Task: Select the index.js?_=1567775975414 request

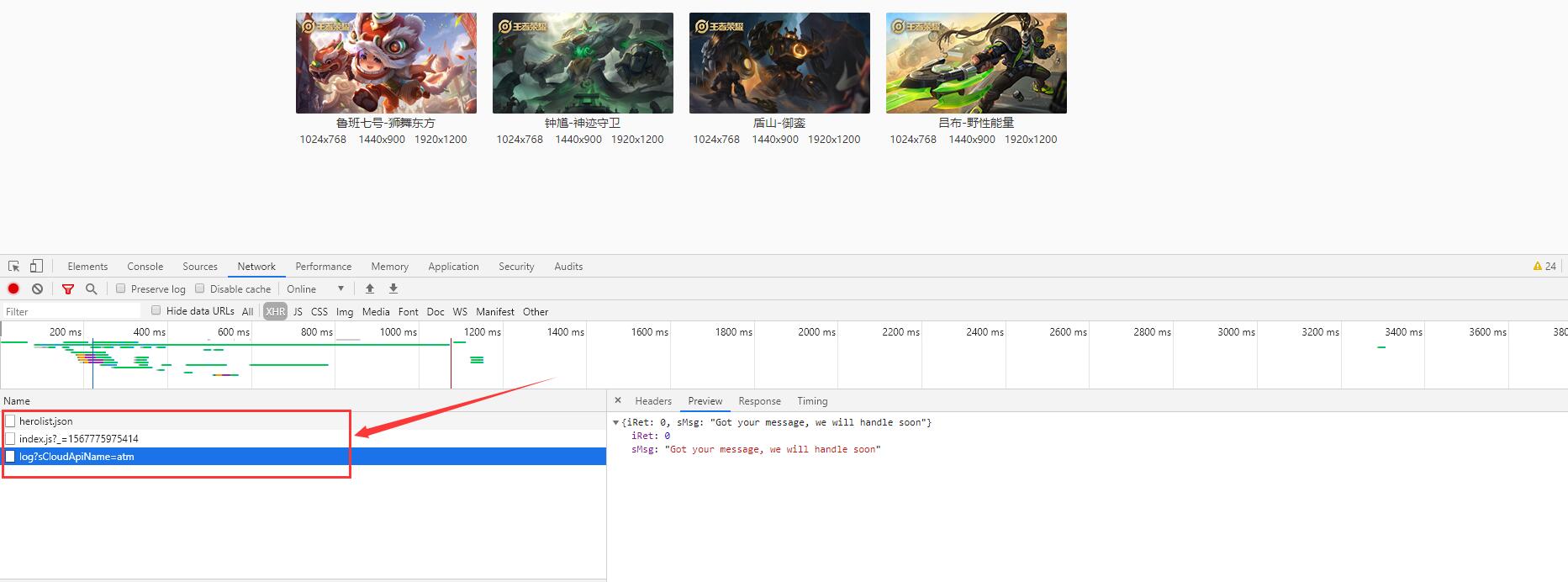Action: tap(303, 438)
